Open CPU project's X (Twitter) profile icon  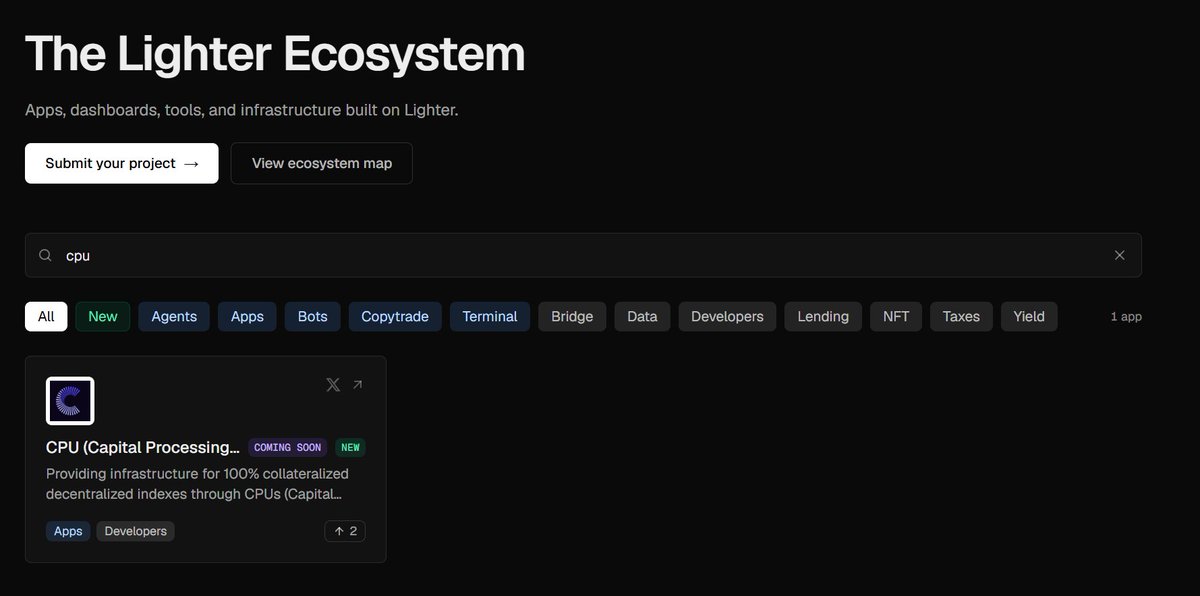333,384
